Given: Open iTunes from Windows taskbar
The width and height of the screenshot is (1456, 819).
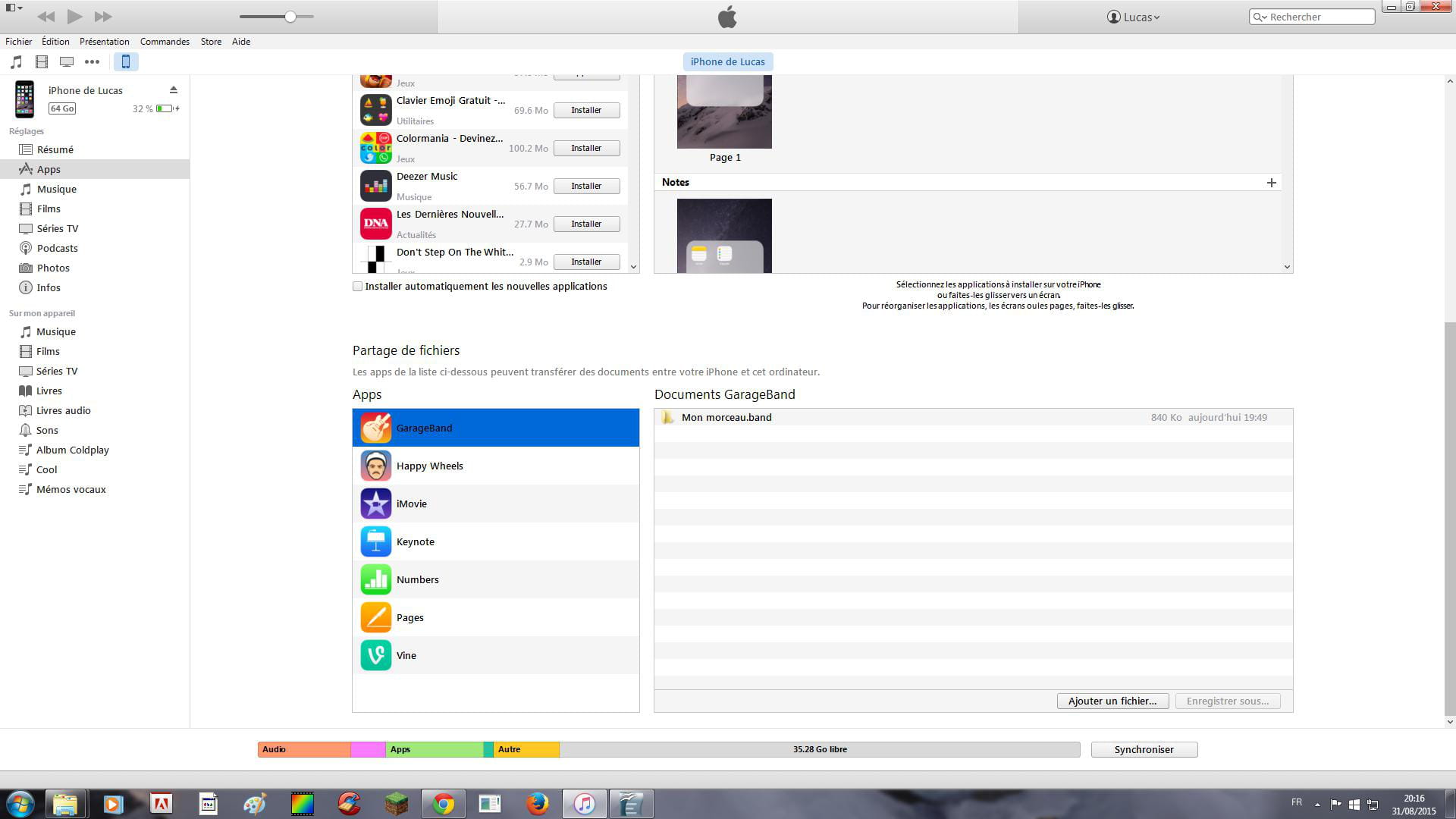Looking at the screenshot, I should coord(584,803).
